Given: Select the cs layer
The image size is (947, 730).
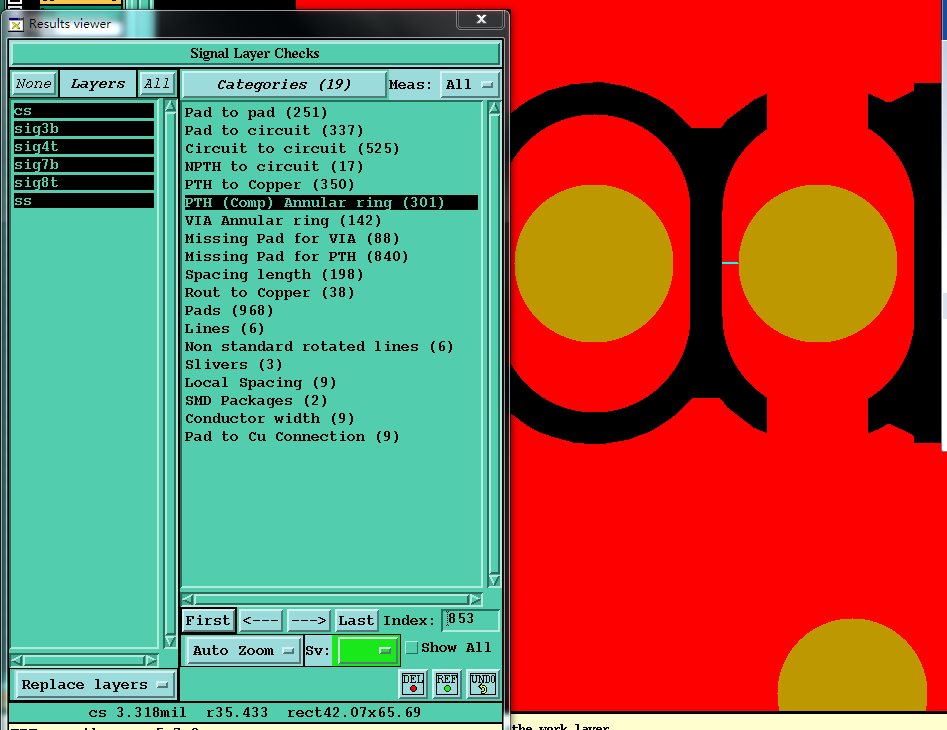Looking at the screenshot, I should 83,110.
